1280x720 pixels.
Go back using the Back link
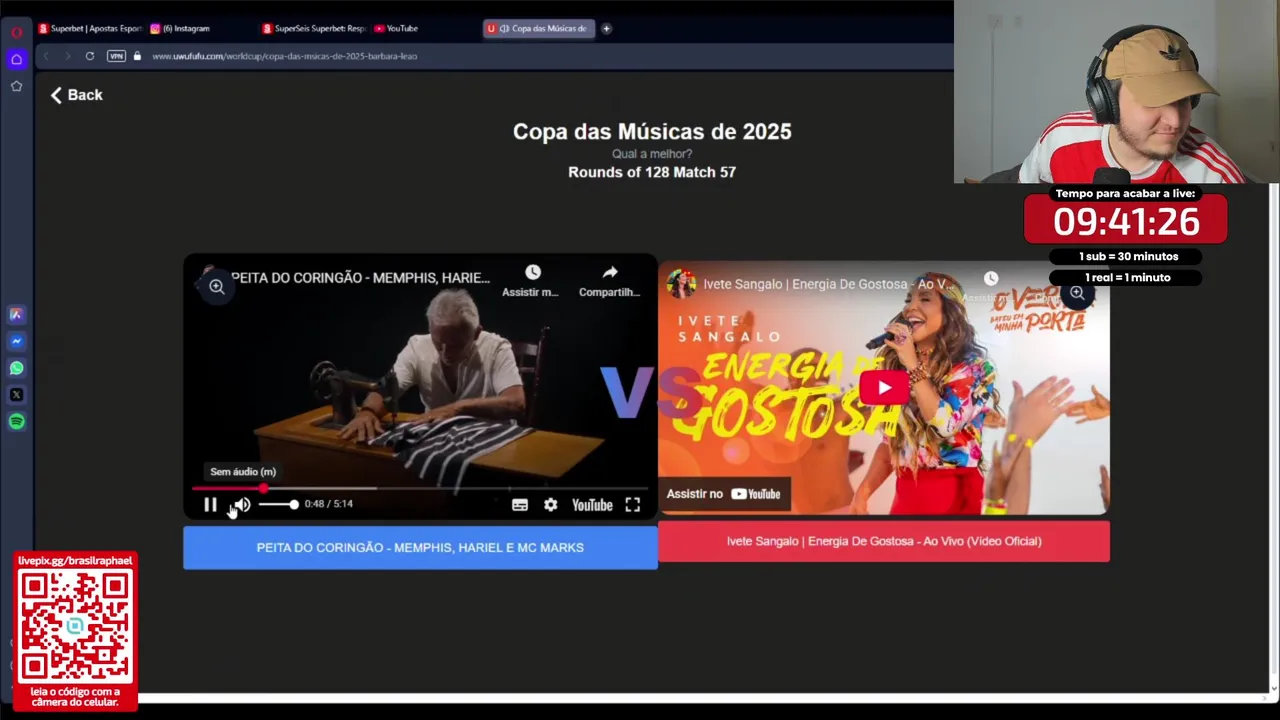(77, 95)
